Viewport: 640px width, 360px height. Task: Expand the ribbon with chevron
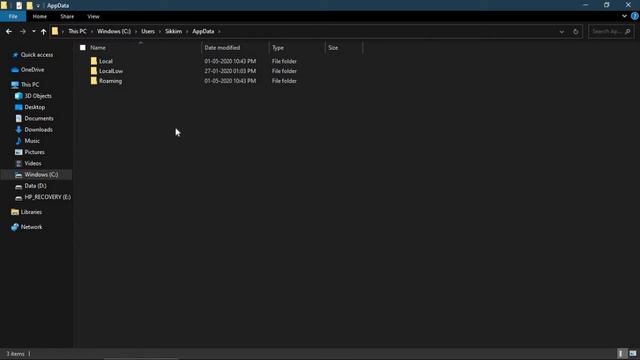(x=624, y=16)
